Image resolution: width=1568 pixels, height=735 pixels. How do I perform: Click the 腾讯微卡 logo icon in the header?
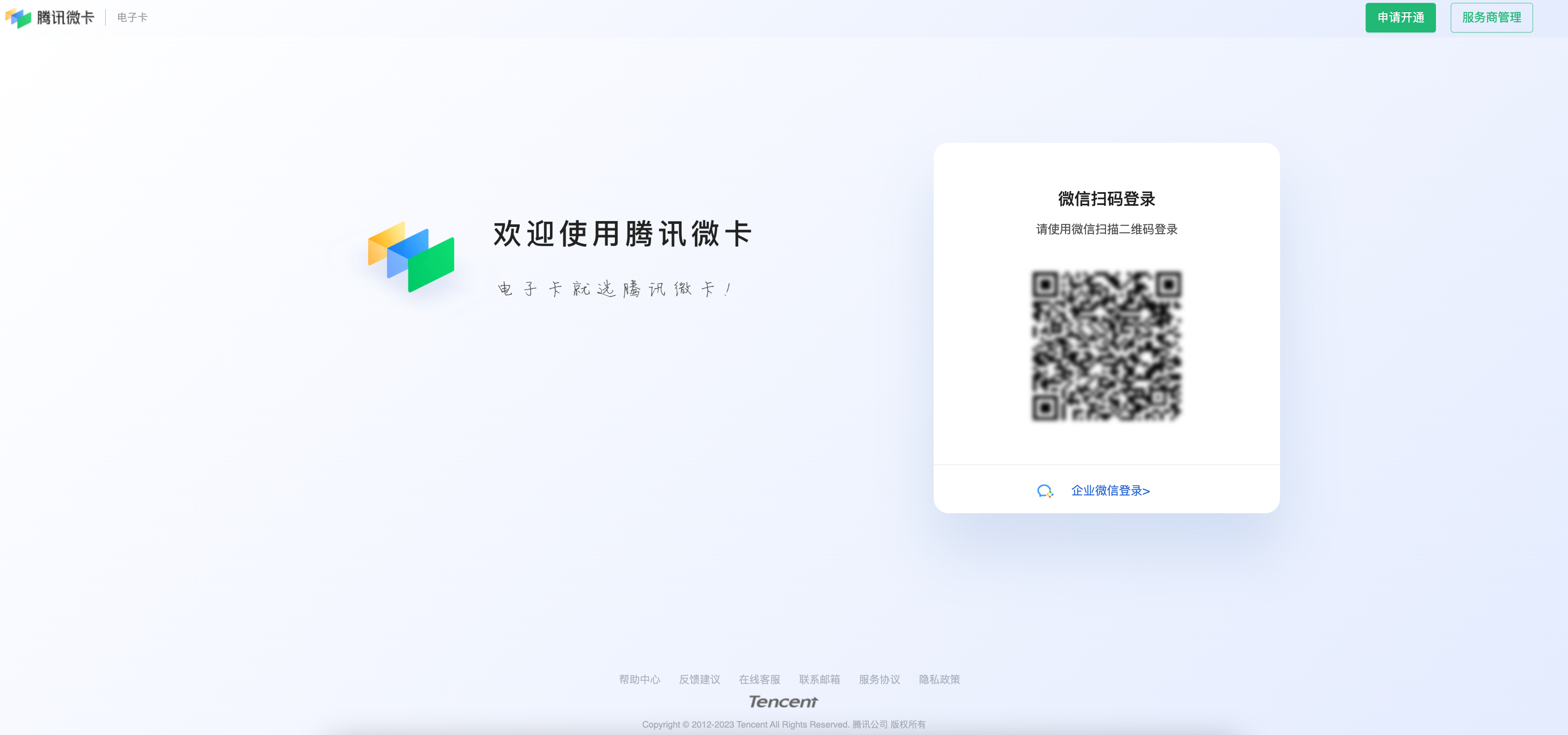18,18
